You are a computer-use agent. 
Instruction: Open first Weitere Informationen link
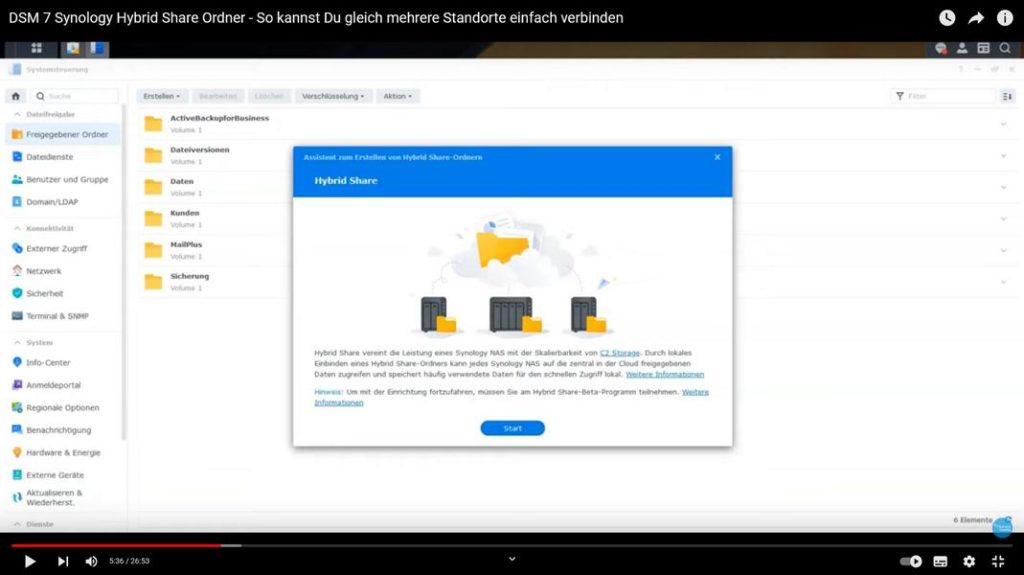tap(665, 374)
